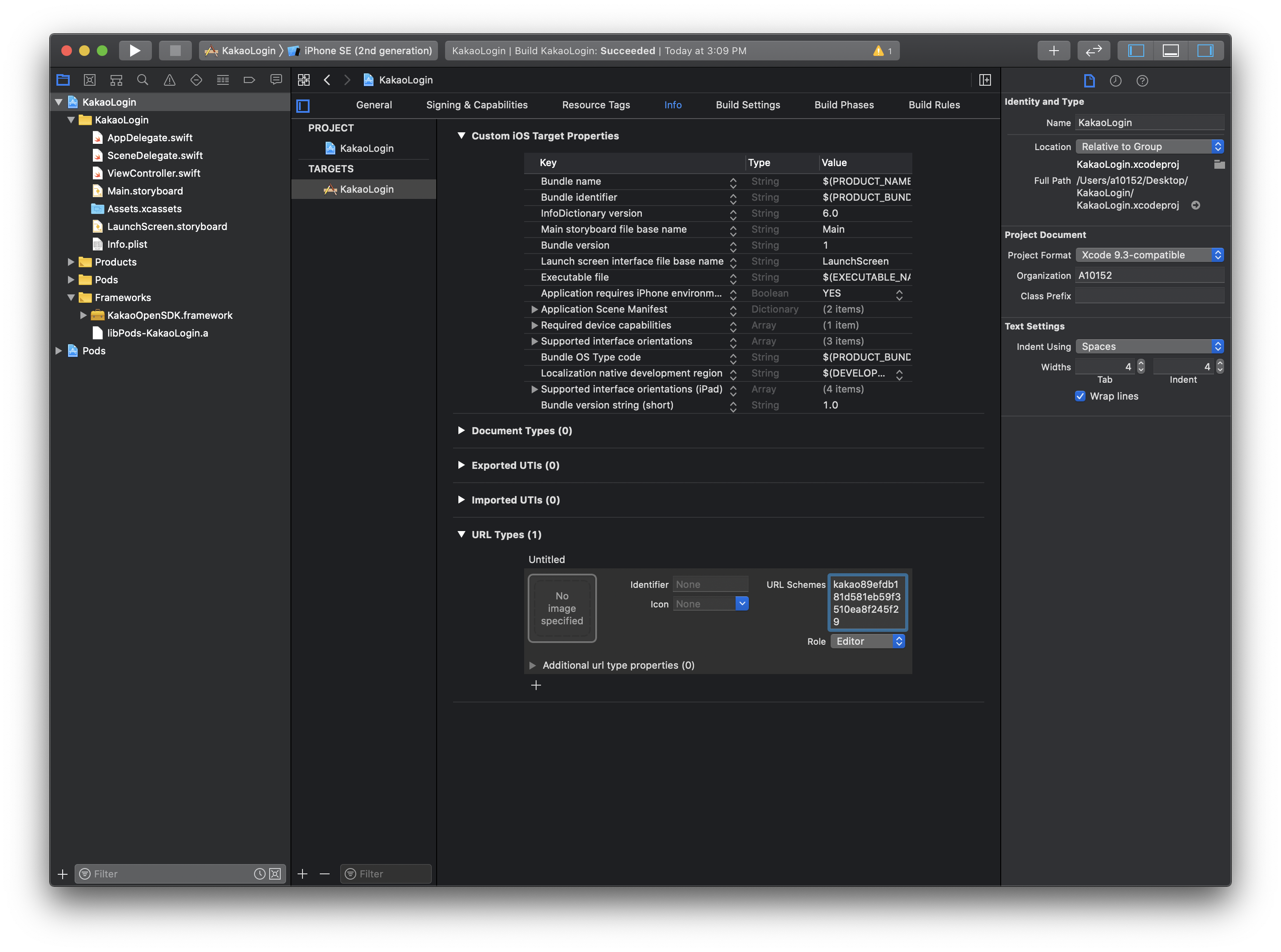The height and width of the screenshot is (952, 1281).
Task: Switch to the Build Settings tab
Action: point(748,105)
